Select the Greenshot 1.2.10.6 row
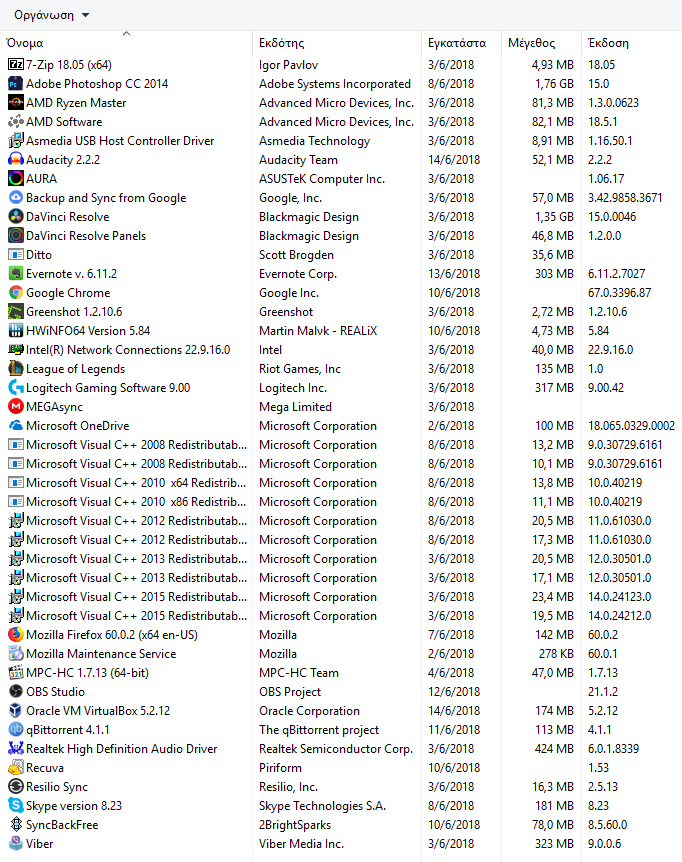This screenshot has width=682, height=862. click(341, 312)
